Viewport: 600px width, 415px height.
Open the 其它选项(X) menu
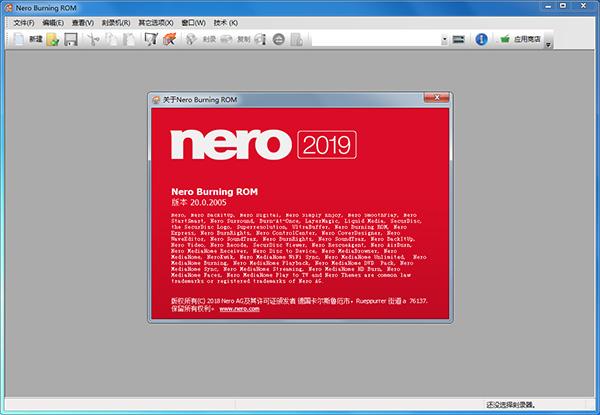click(156, 23)
